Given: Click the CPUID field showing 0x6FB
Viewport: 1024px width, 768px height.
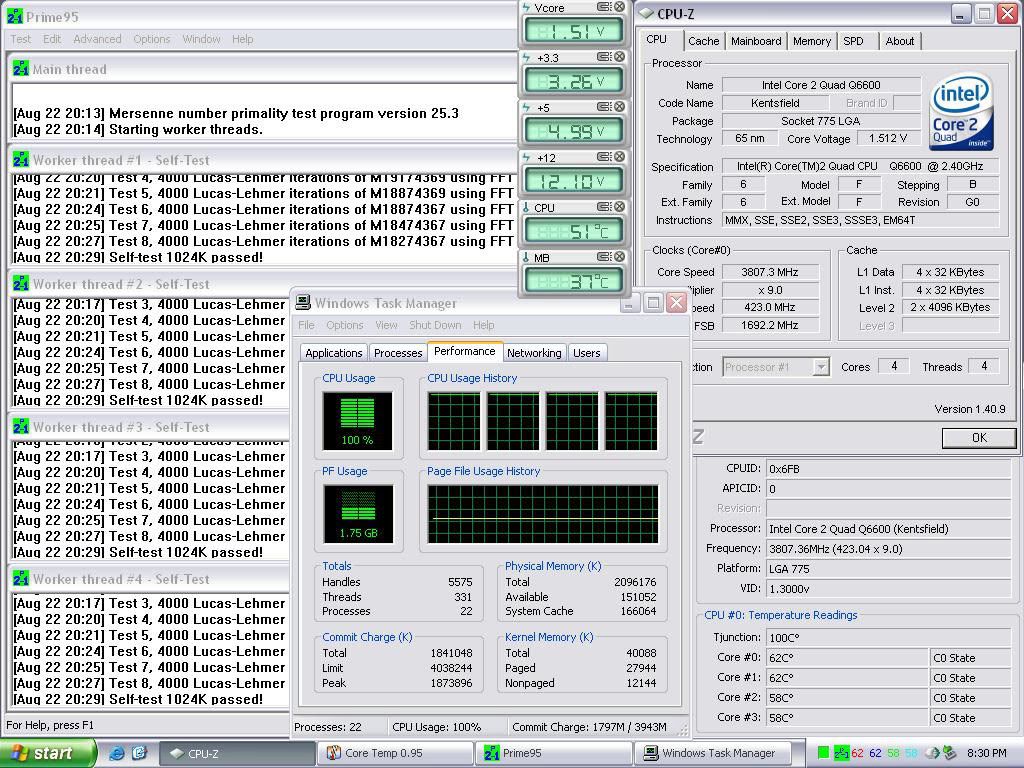Looking at the screenshot, I should [x=888, y=469].
